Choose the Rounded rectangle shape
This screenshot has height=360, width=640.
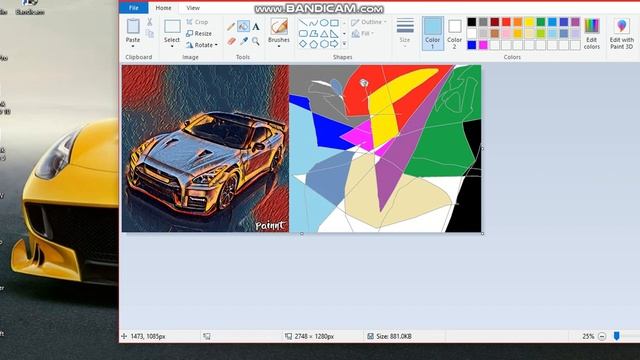coord(302,33)
